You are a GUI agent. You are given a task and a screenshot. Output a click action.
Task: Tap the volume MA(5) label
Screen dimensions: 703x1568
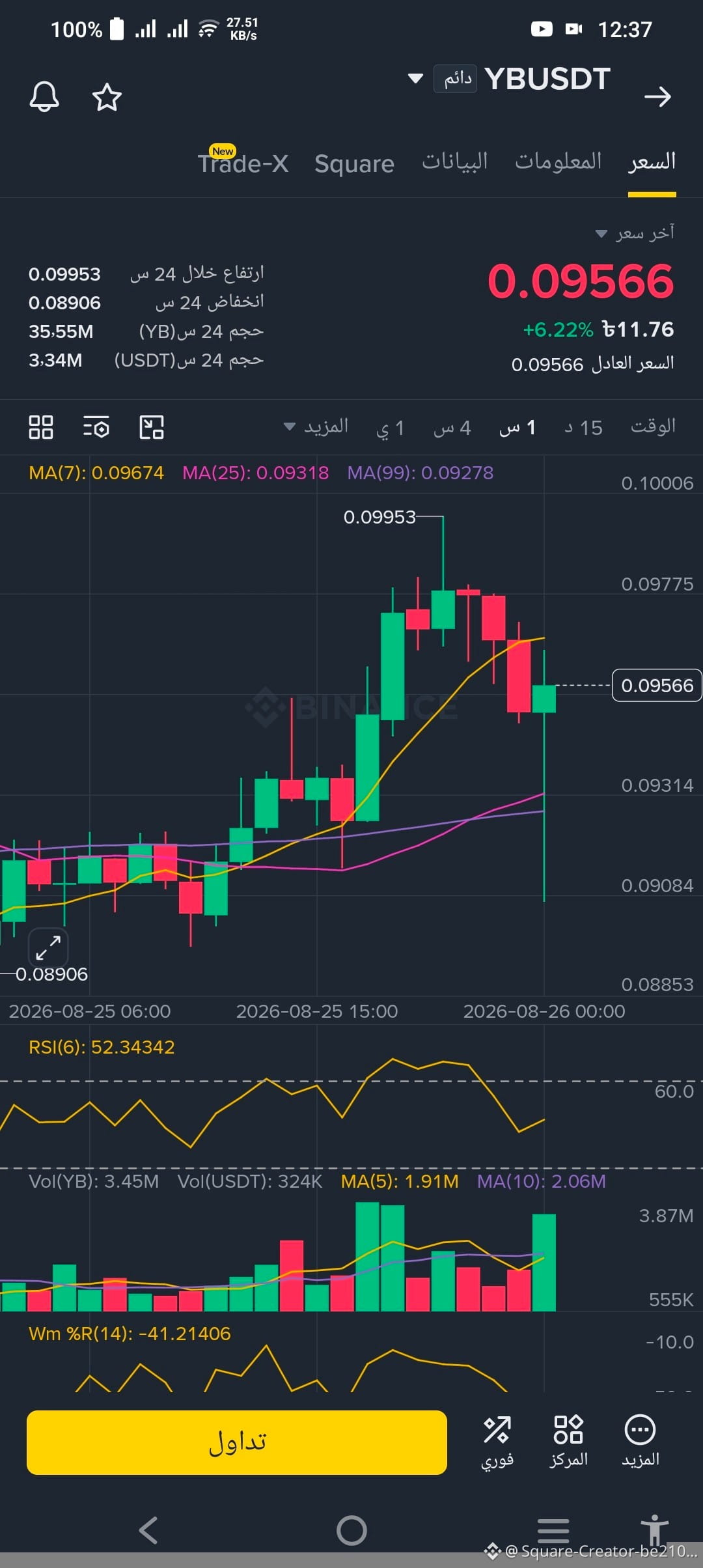[400, 1181]
